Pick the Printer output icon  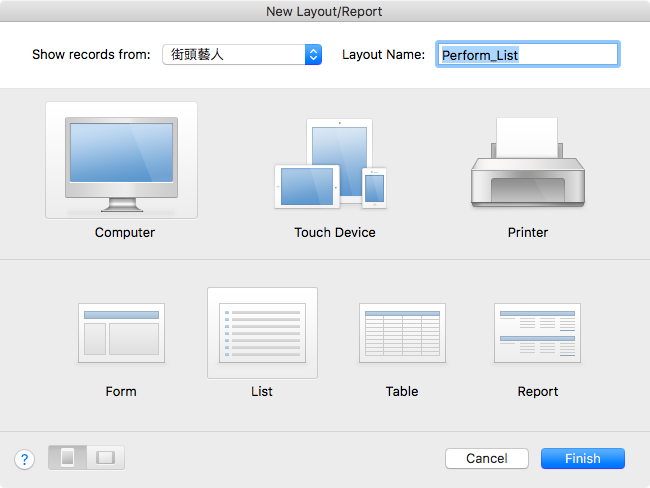[x=528, y=162]
